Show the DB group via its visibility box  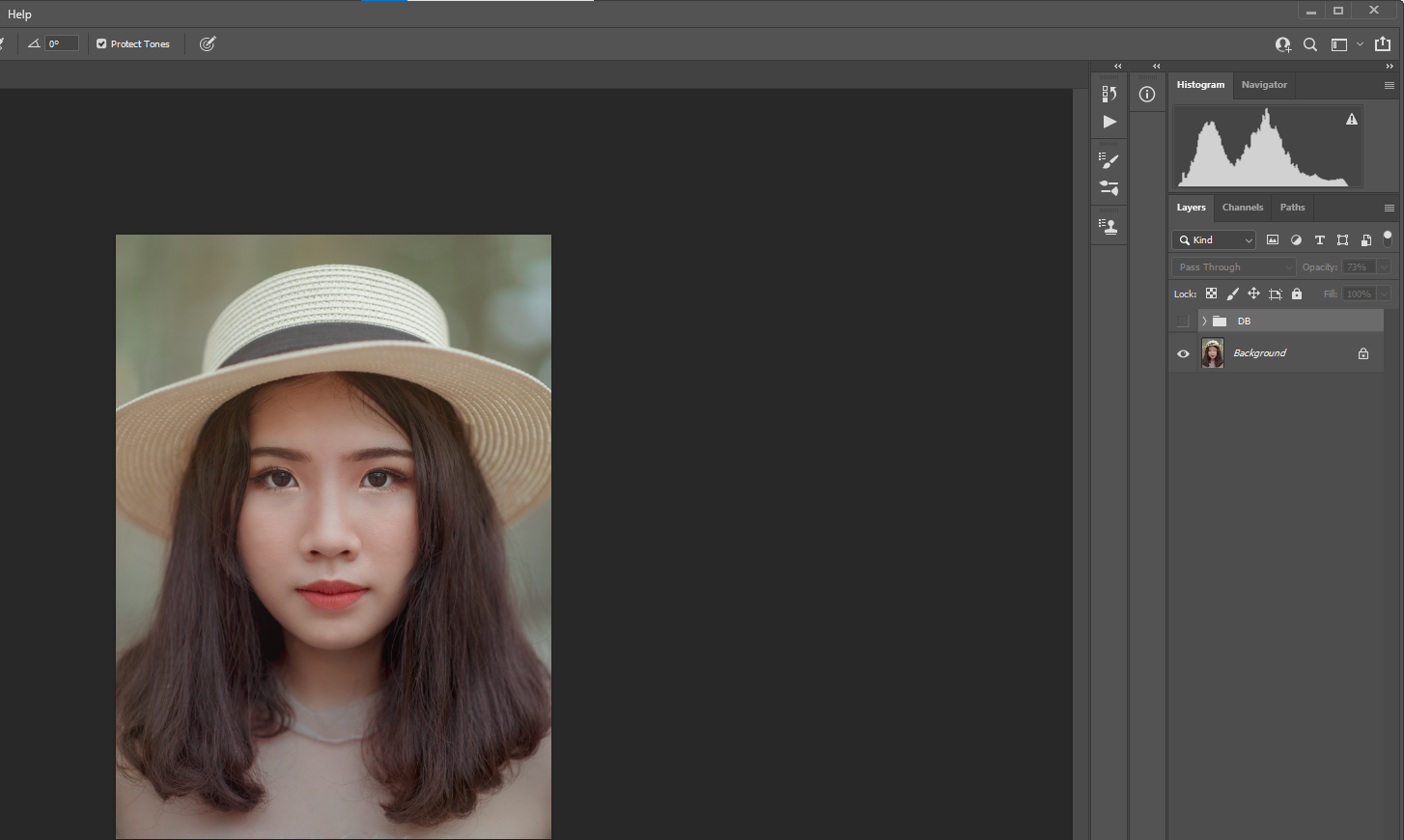1183,321
